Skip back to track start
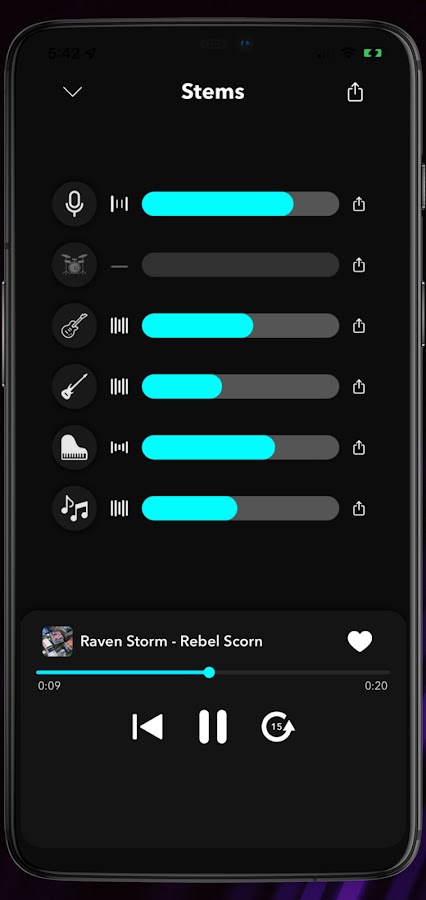 (148, 727)
